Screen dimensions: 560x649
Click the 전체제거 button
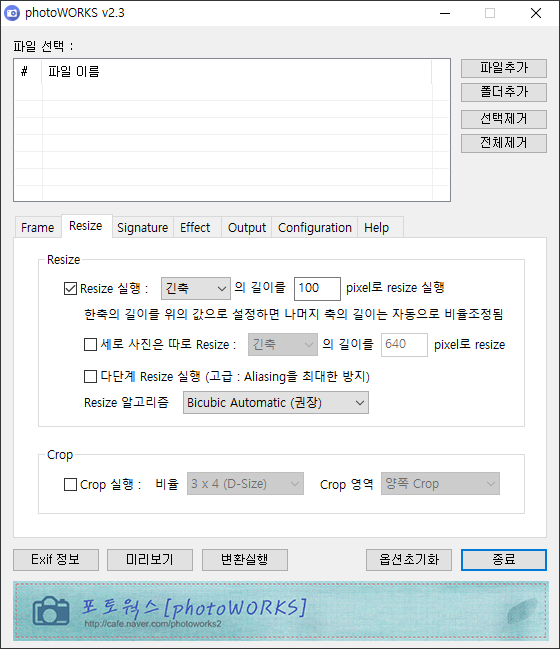point(504,143)
